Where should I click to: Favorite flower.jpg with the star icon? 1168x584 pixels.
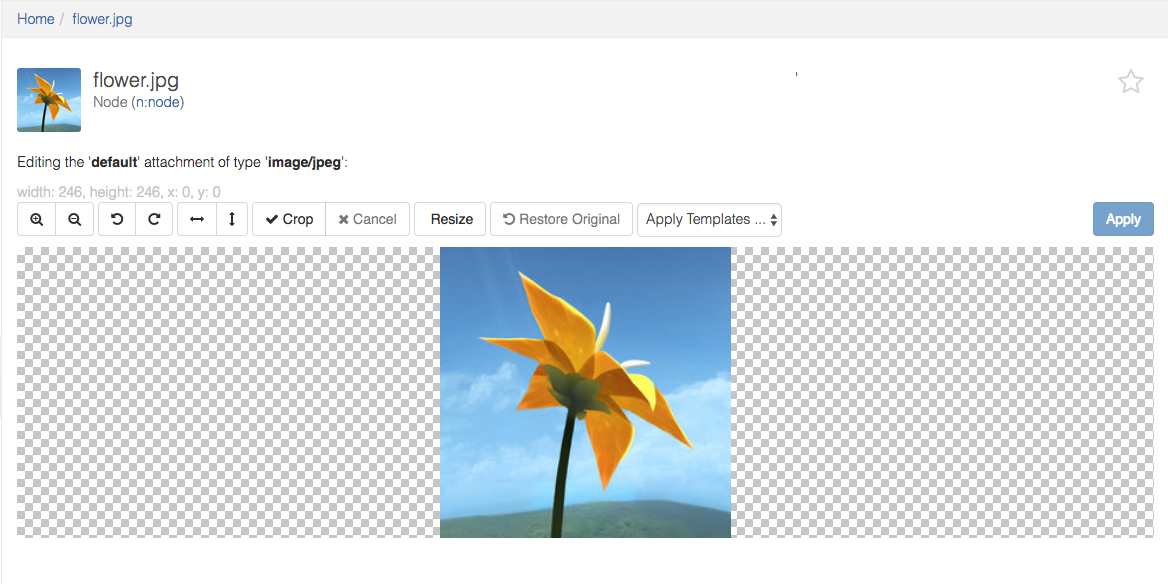click(x=1131, y=81)
